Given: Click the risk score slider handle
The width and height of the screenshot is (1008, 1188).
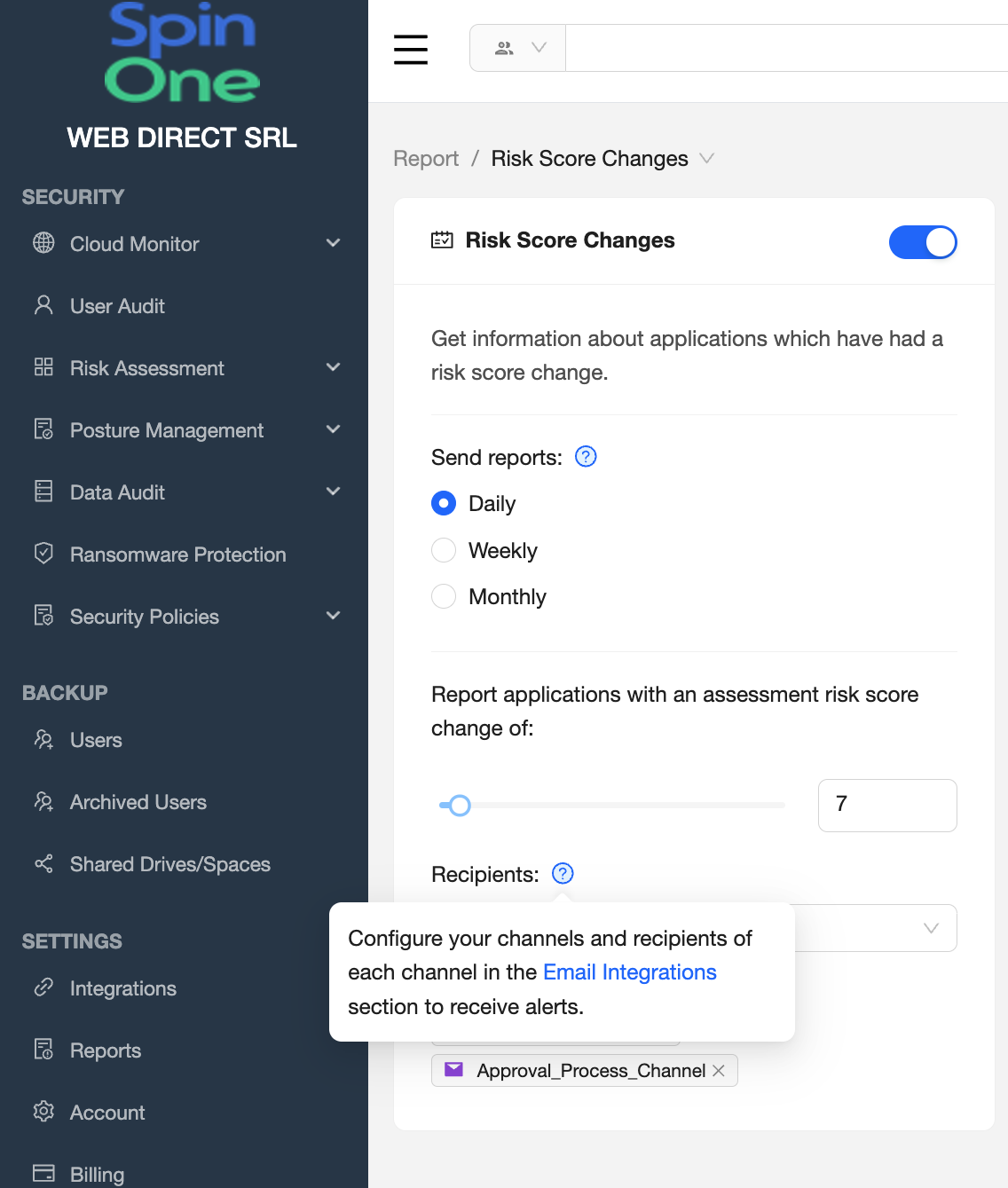Looking at the screenshot, I should pyautogui.click(x=459, y=806).
